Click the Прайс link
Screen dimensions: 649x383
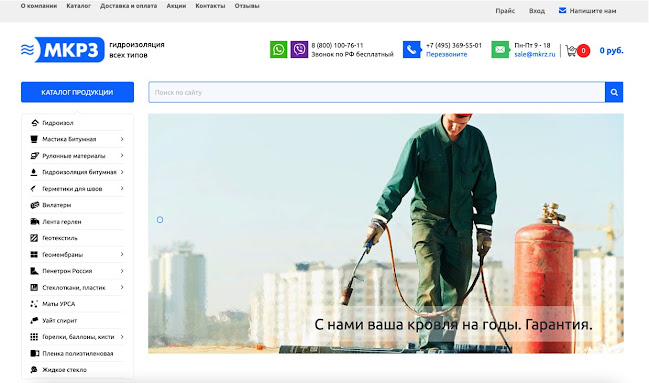pos(505,11)
